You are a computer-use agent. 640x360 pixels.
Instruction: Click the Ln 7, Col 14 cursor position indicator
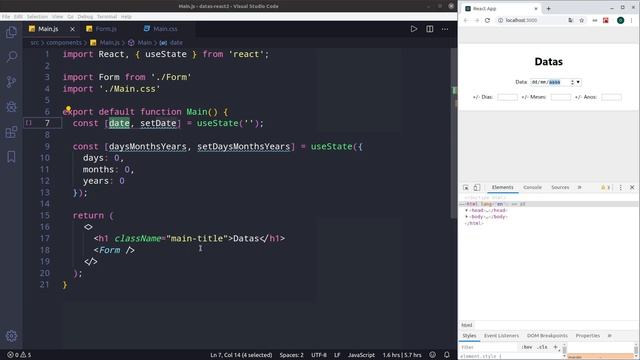(241, 355)
